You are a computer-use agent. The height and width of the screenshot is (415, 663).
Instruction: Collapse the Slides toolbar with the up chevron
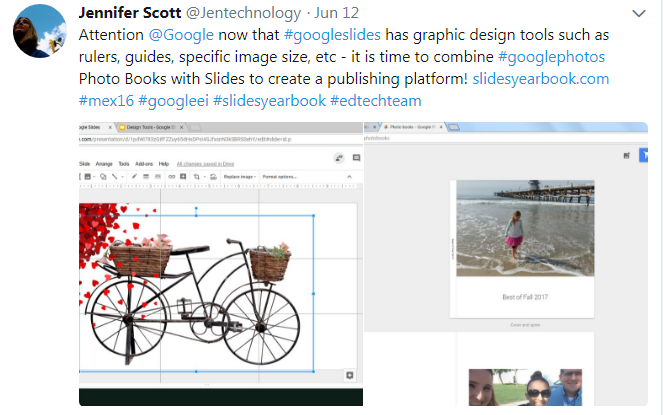[x=349, y=177]
